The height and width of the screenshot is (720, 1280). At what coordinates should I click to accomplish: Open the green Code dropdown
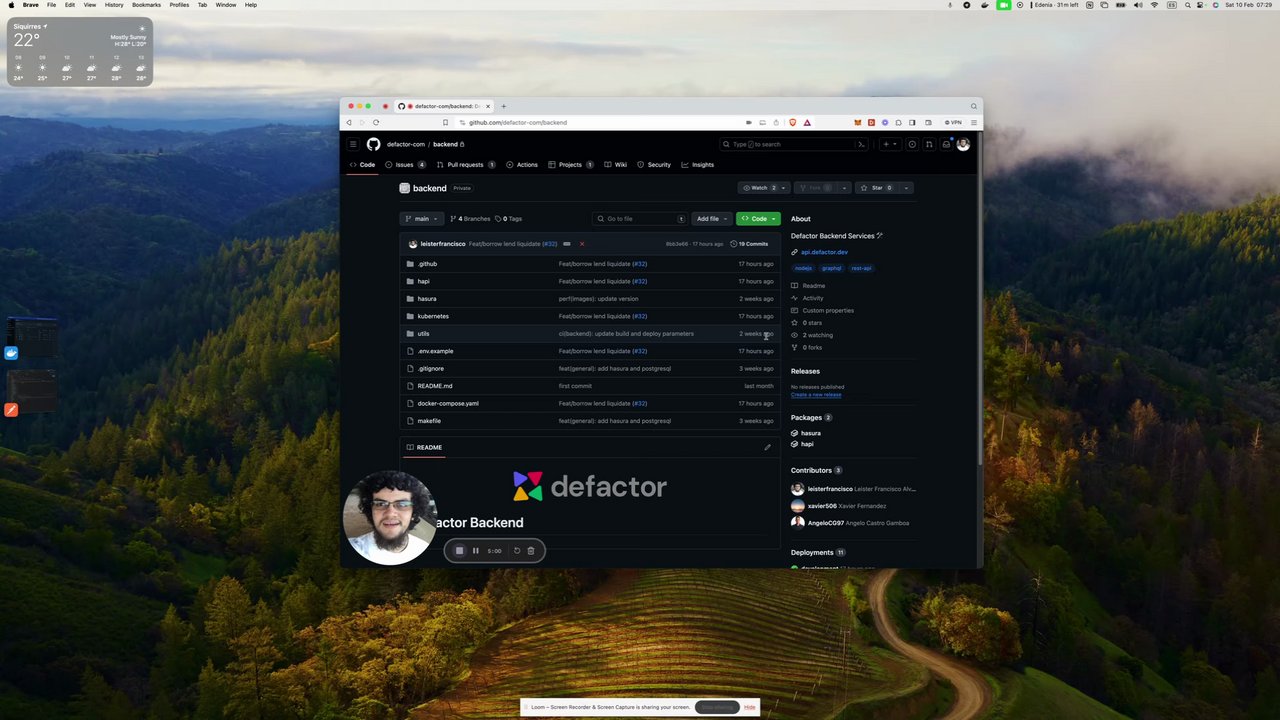tap(758, 218)
